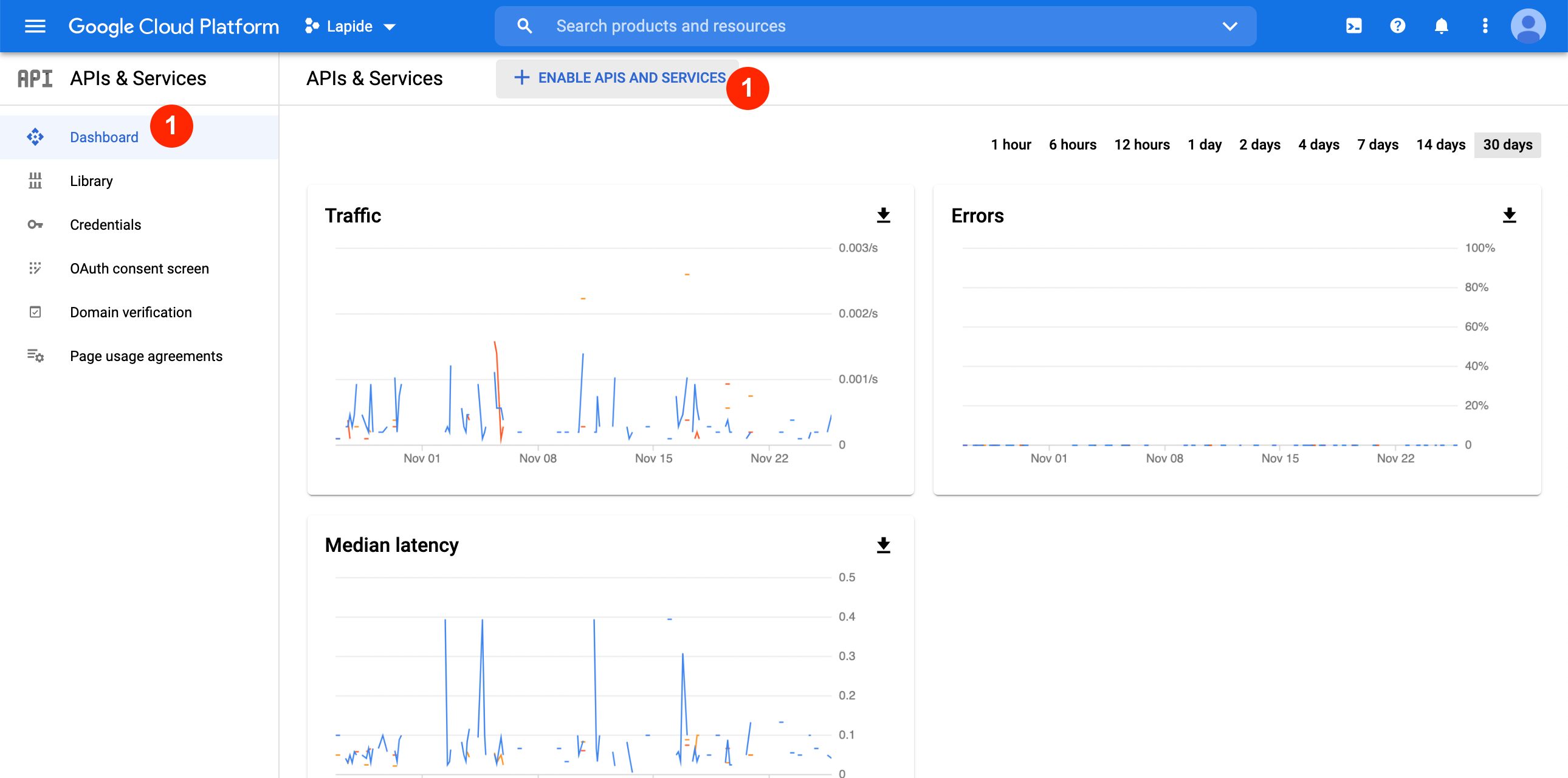Viewport: 1568px width, 778px height.
Task: Expand the search bar dropdown arrow
Action: 1229,26
